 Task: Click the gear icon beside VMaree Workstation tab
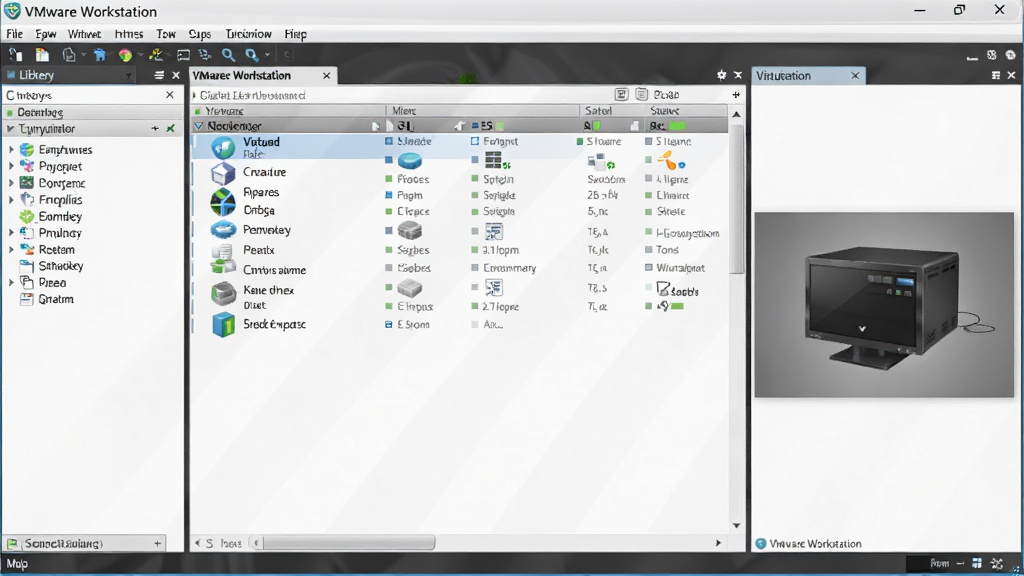721,75
